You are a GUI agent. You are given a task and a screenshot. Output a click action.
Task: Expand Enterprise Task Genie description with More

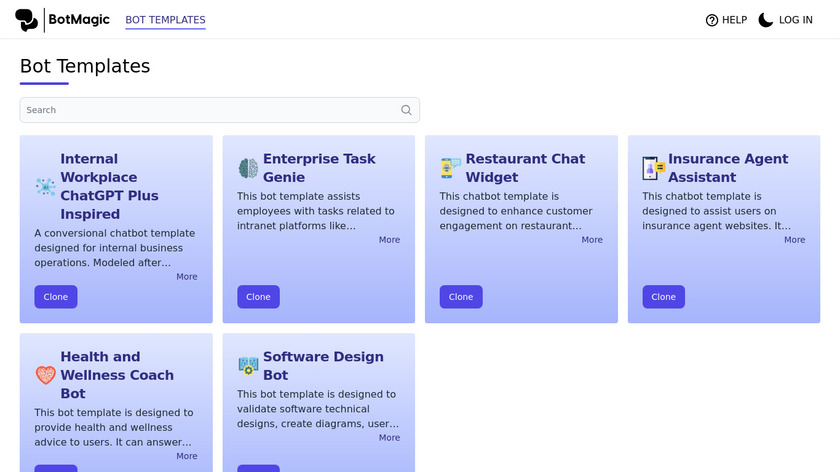389,240
